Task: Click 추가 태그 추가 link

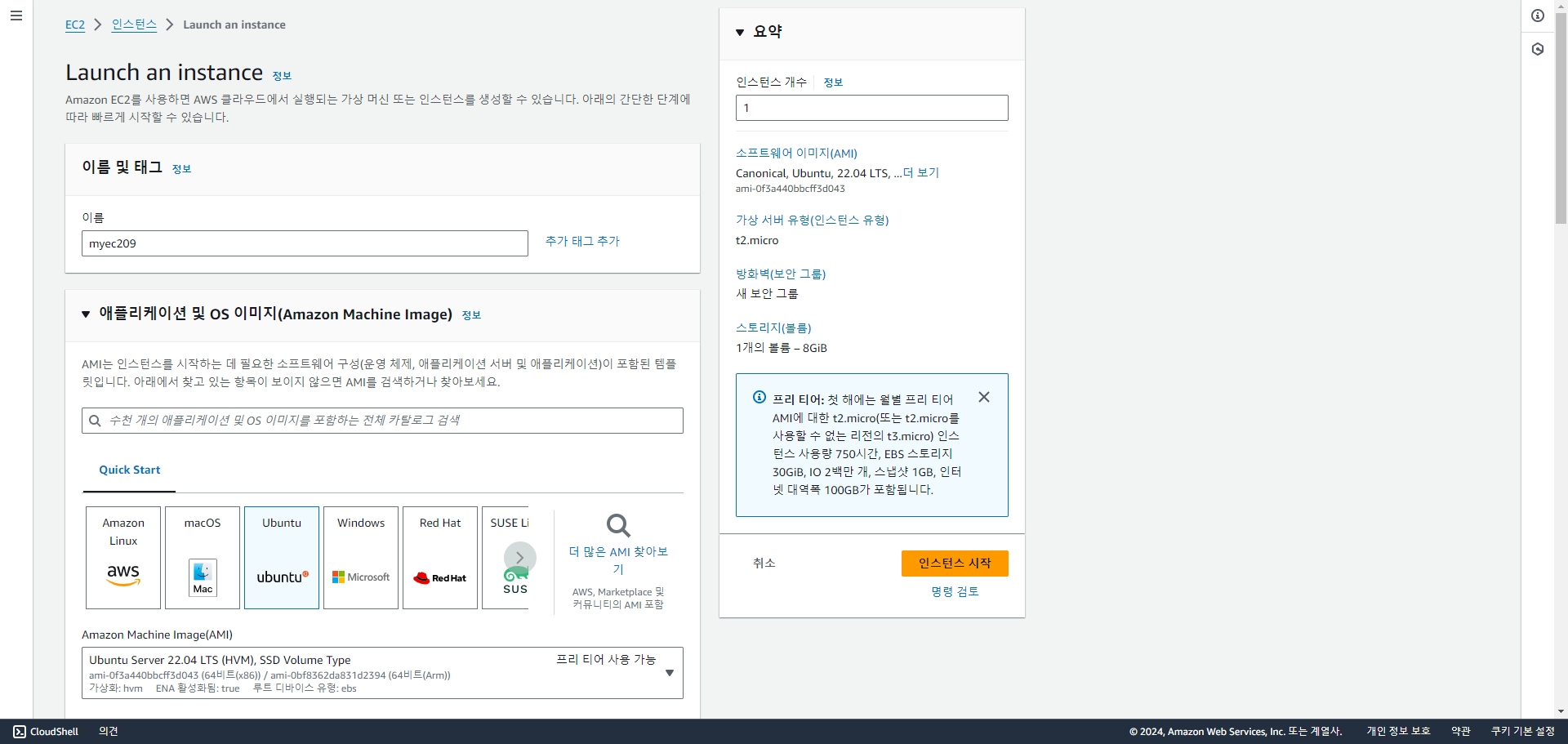Action: click(x=582, y=241)
